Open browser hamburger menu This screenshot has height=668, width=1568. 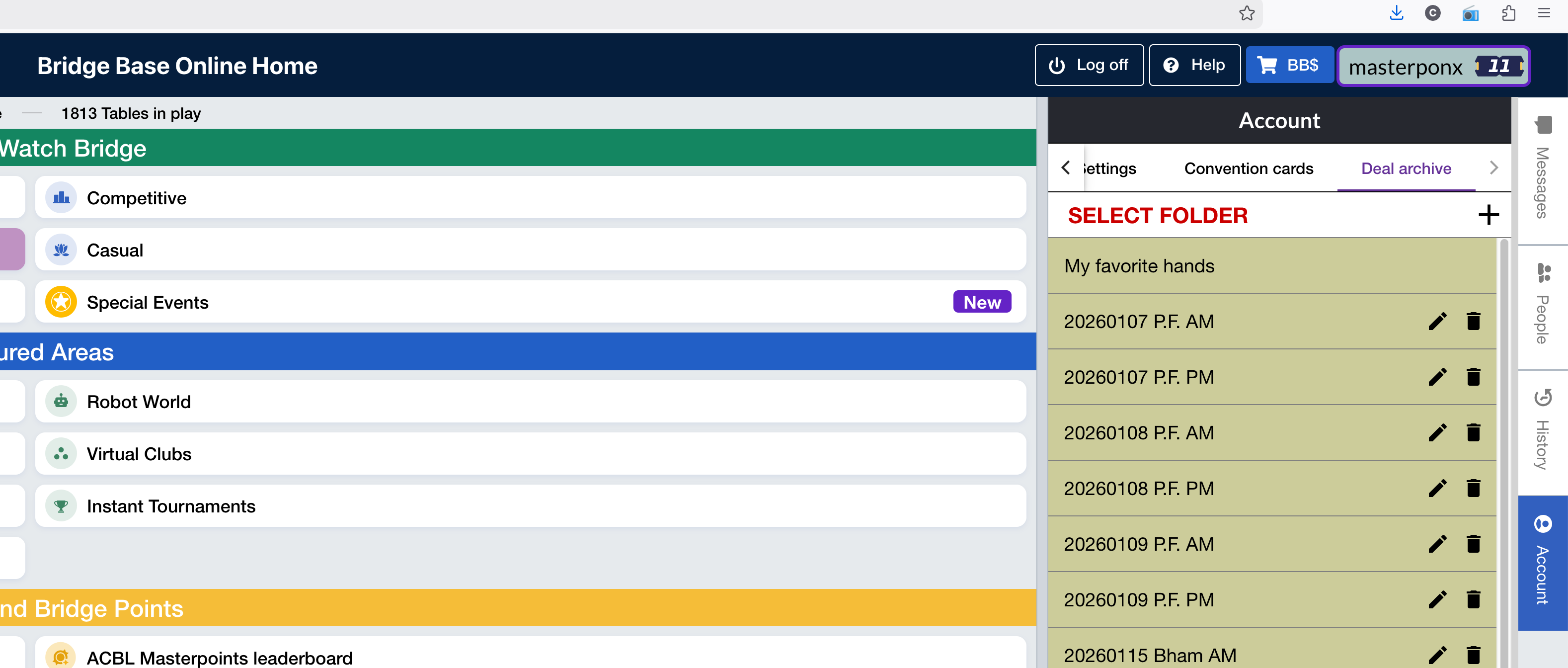coord(1544,13)
